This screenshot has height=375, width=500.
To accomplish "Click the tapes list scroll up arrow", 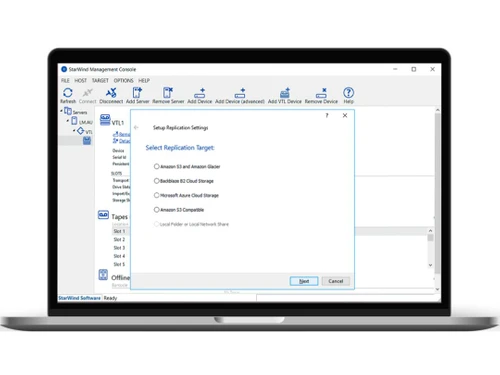I will point(430,231).
